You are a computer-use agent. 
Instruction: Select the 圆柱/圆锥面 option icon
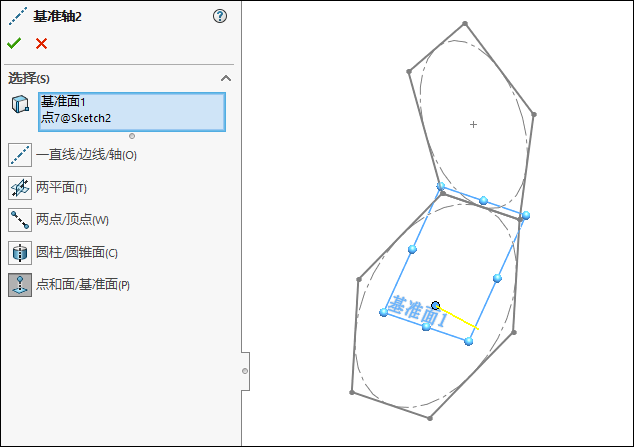pos(20,253)
